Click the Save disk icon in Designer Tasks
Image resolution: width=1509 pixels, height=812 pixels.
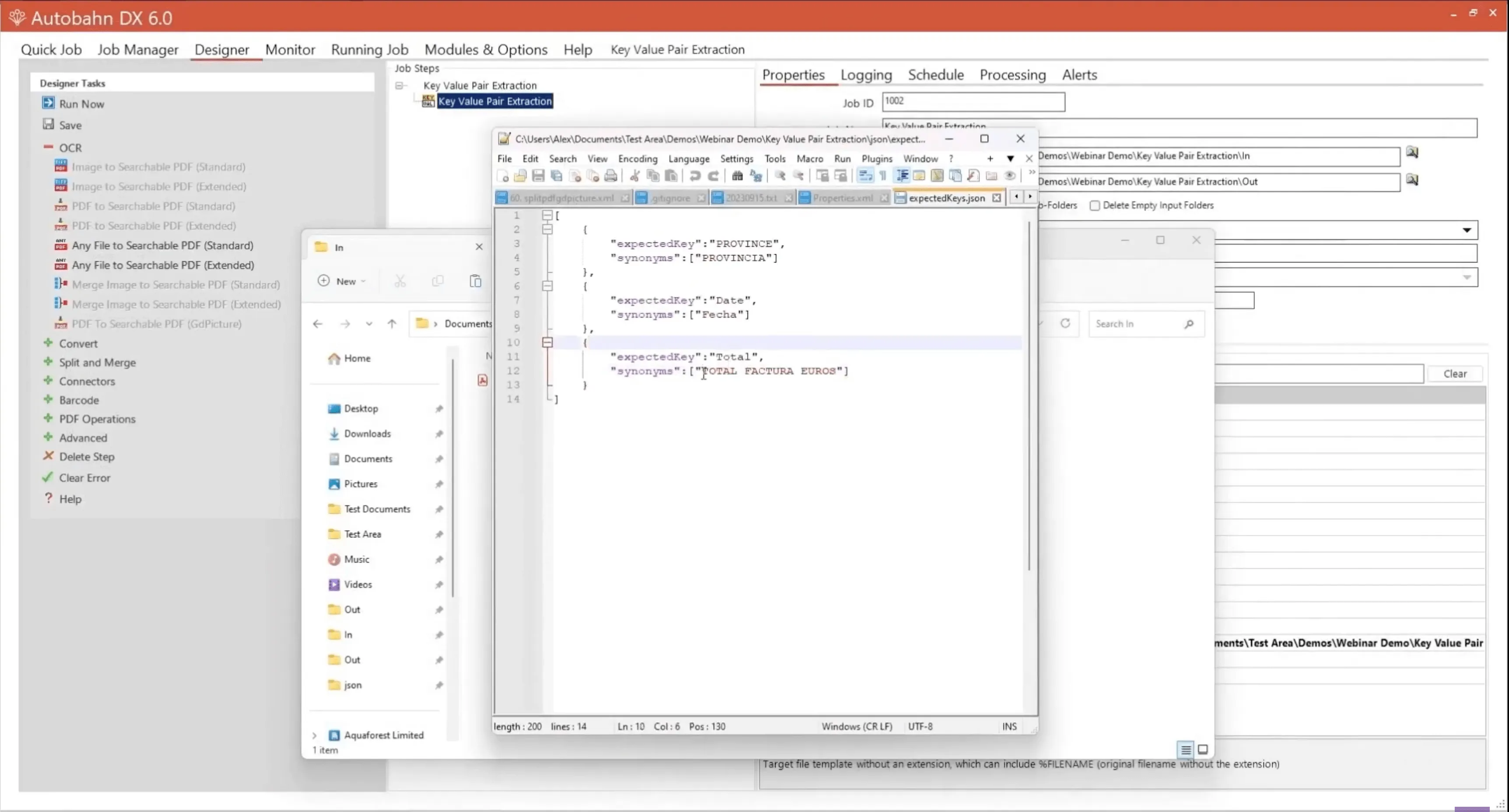(x=48, y=124)
